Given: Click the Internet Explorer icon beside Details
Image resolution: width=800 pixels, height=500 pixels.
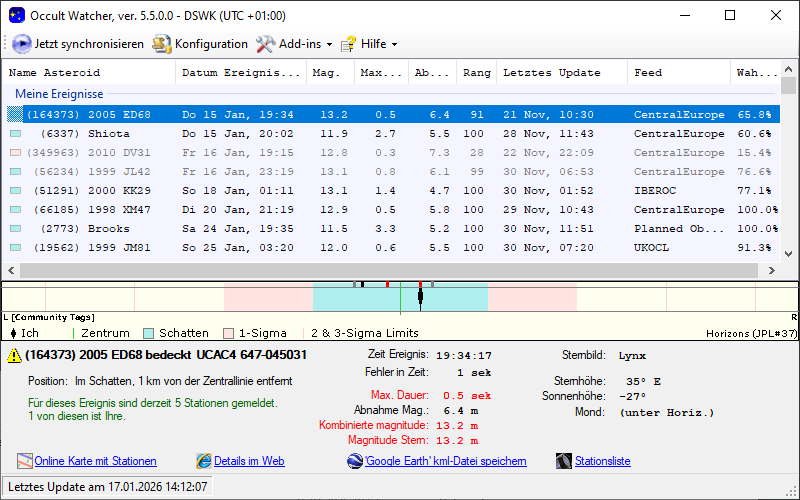Looking at the screenshot, I should (204, 461).
